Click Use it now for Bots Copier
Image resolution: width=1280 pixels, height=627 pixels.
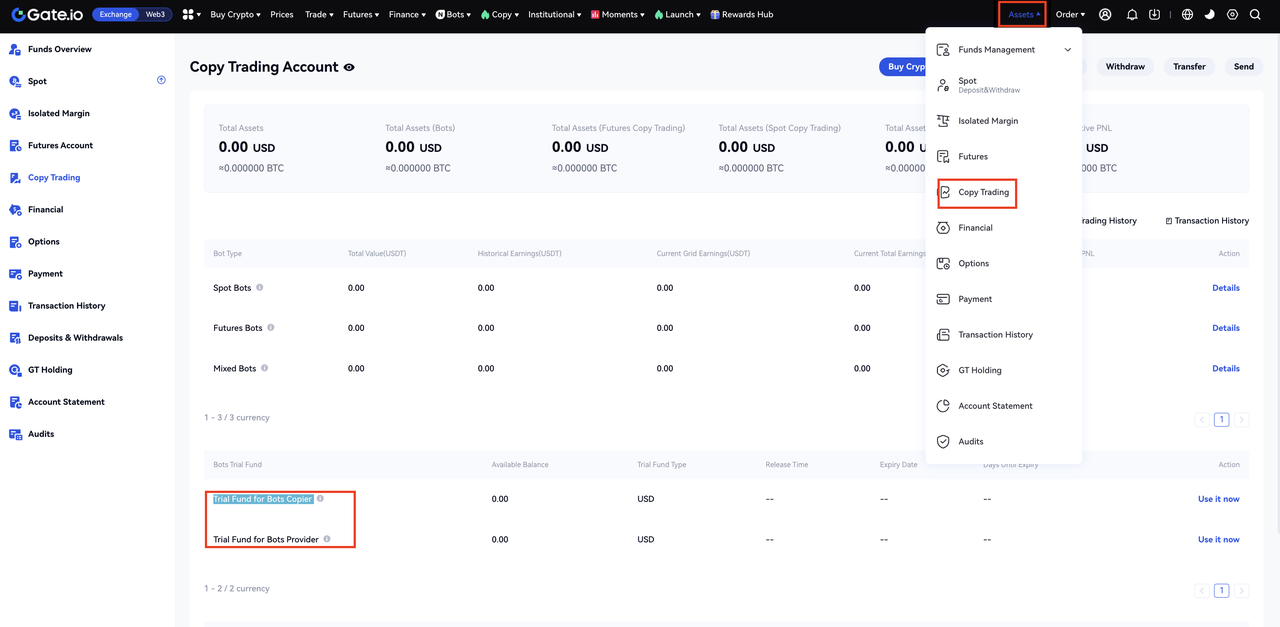pos(1218,499)
